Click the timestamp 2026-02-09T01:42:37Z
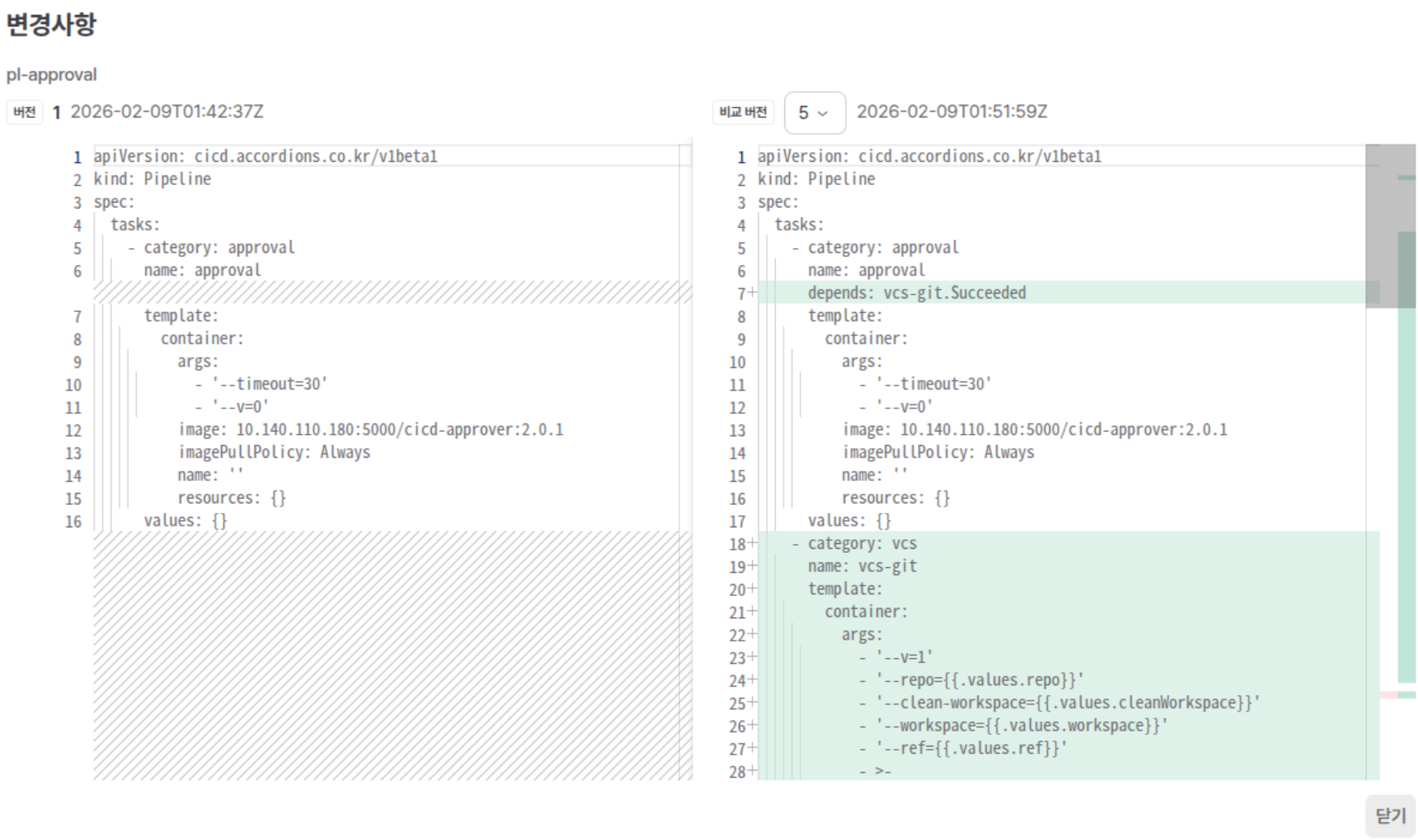This screenshot has width=1418, height=840. [x=167, y=112]
